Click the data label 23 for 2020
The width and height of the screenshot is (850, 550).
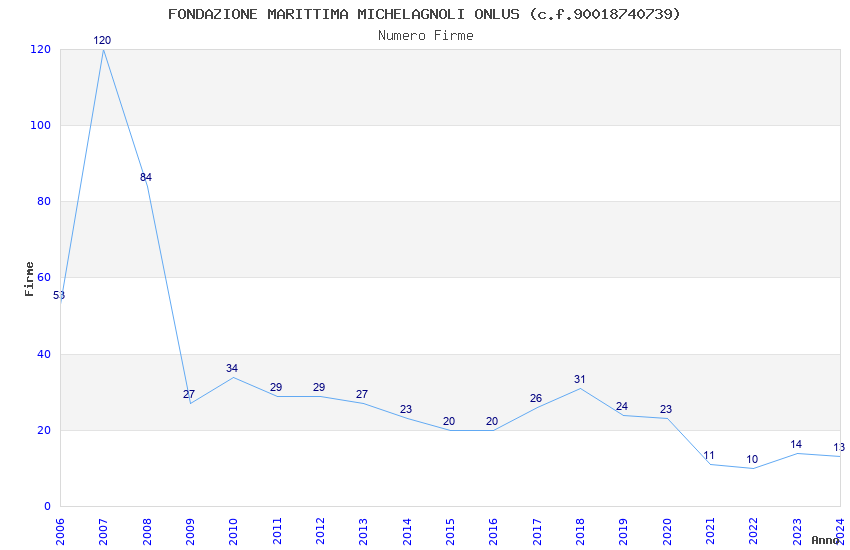pos(666,410)
